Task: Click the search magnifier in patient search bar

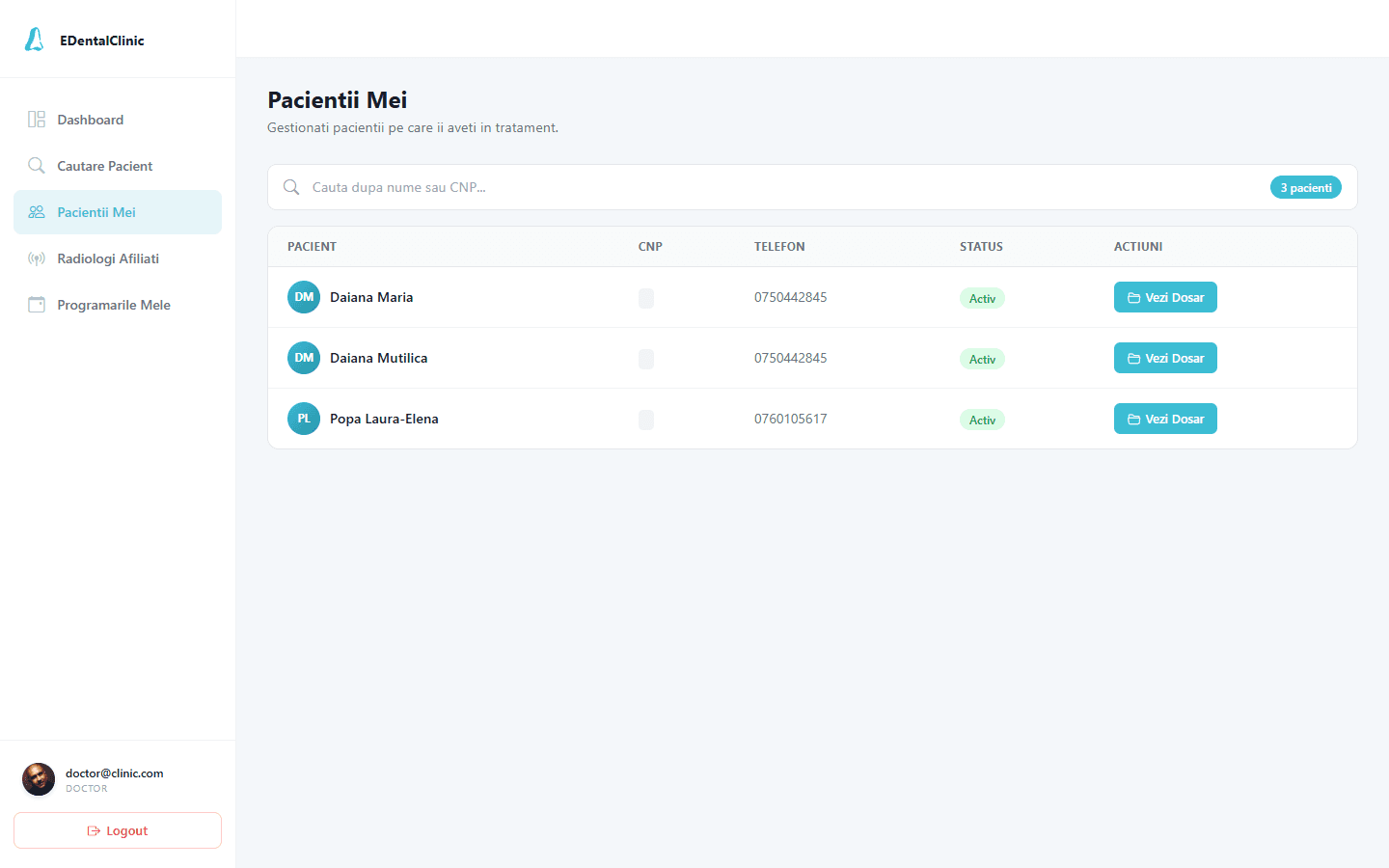Action: pyautogui.click(x=291, y=187)
